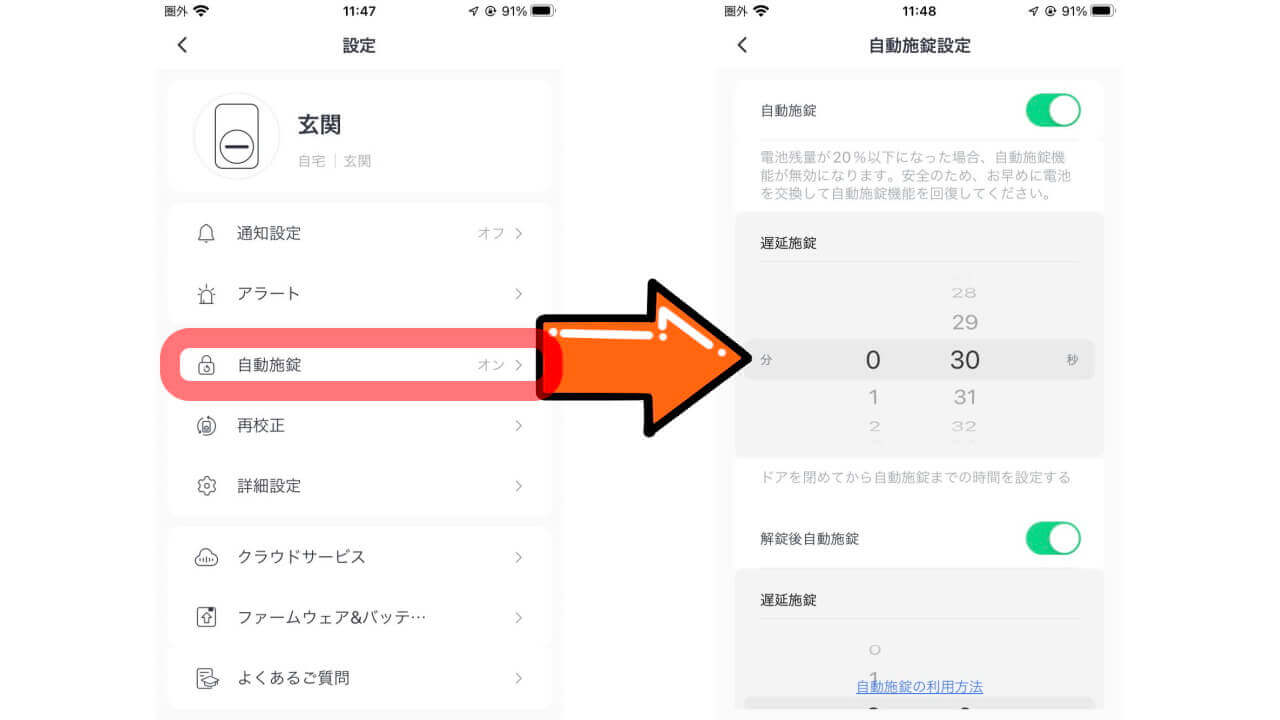Open the クラウドサービス row chevron
1280x720 pixels.
(x=518, y=557)
